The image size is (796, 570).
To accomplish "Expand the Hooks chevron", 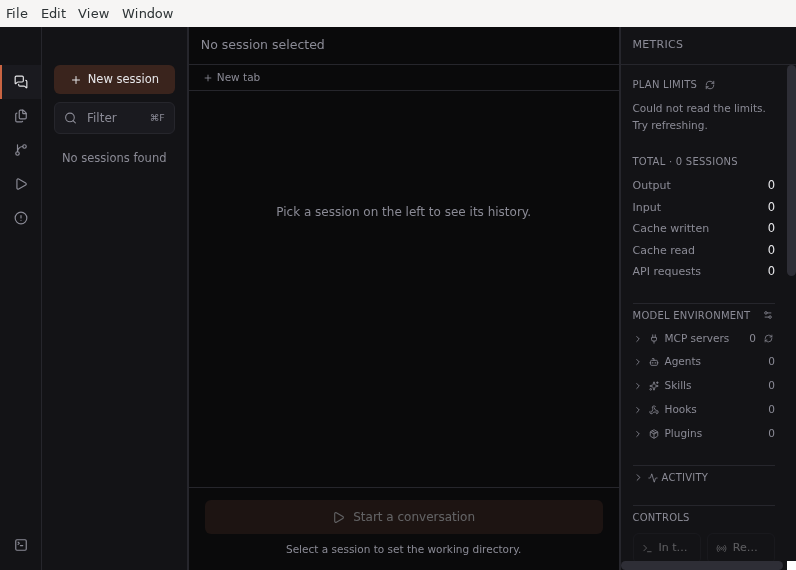I will (x=638, y=410).
